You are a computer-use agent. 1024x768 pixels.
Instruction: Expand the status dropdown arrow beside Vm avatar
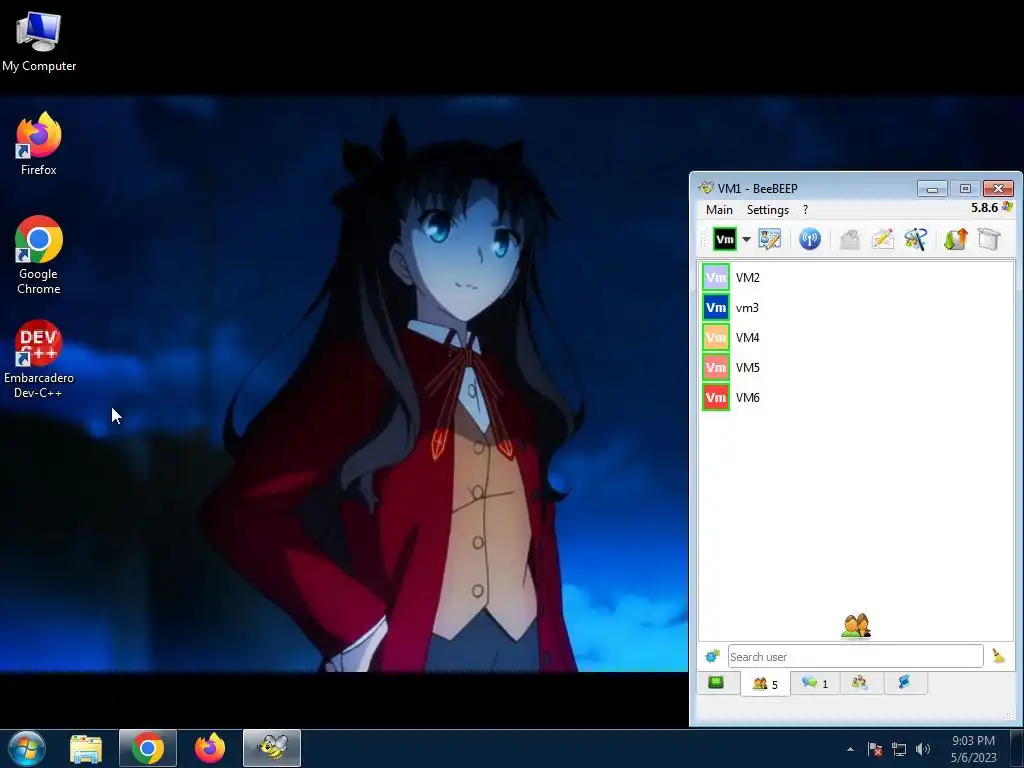746,239
